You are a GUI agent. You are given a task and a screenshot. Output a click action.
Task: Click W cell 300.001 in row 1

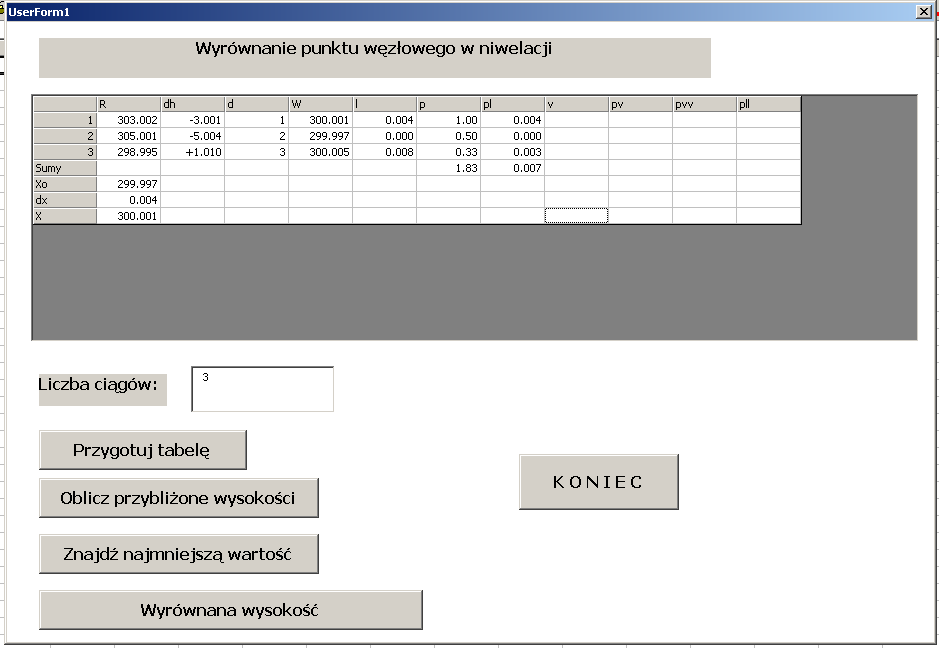pos(321,120)
